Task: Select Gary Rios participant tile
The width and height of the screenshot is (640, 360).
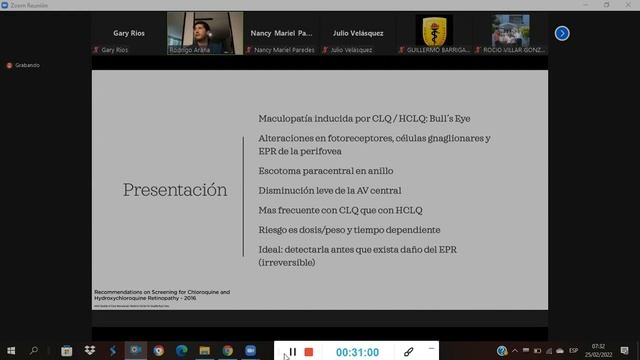Action: pos(129,33)
